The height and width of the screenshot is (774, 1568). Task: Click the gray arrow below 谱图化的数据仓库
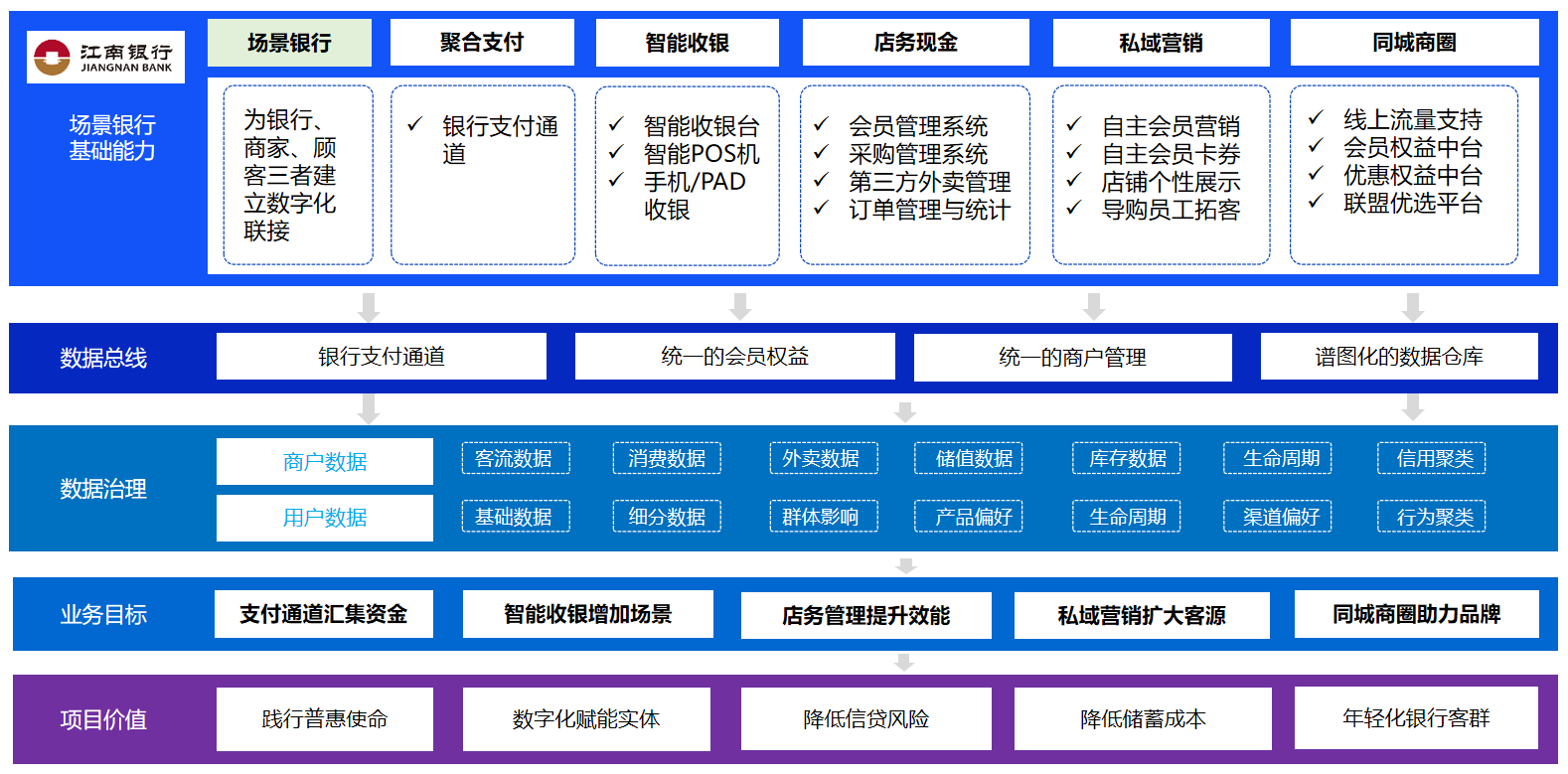pyautogui.click(x=1412, y=407)
